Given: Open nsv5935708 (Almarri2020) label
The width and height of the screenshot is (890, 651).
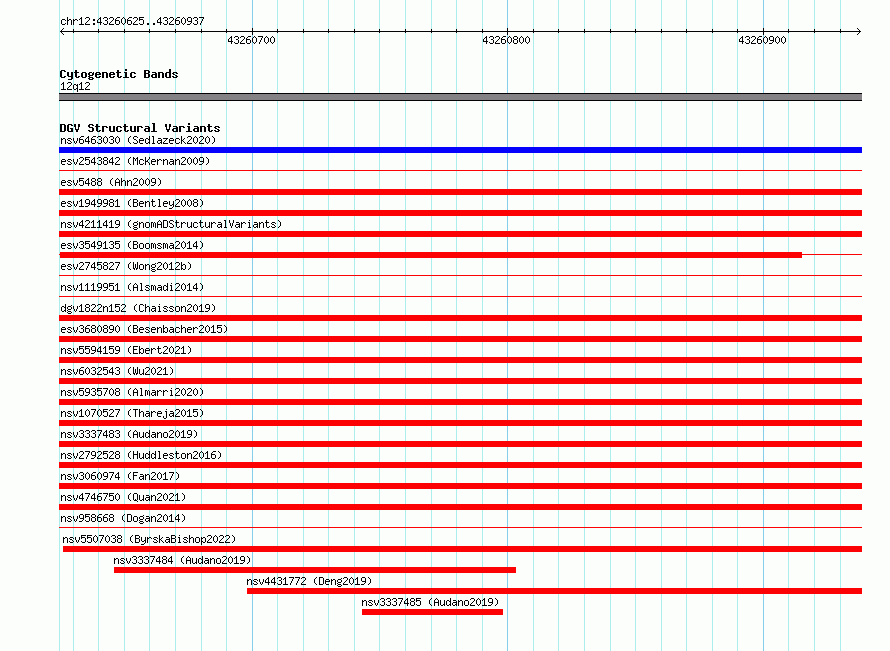Looking at the screenshot, I should [x=132, y=392].
